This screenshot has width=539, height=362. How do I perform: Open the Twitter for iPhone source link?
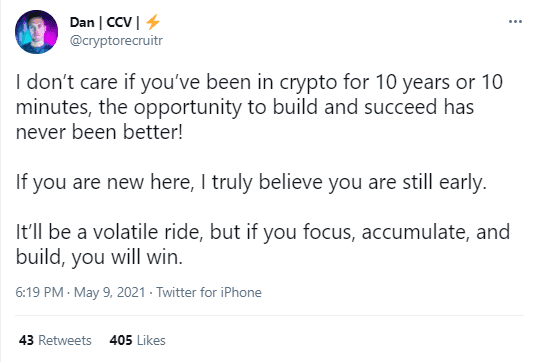tap(209, 293)
